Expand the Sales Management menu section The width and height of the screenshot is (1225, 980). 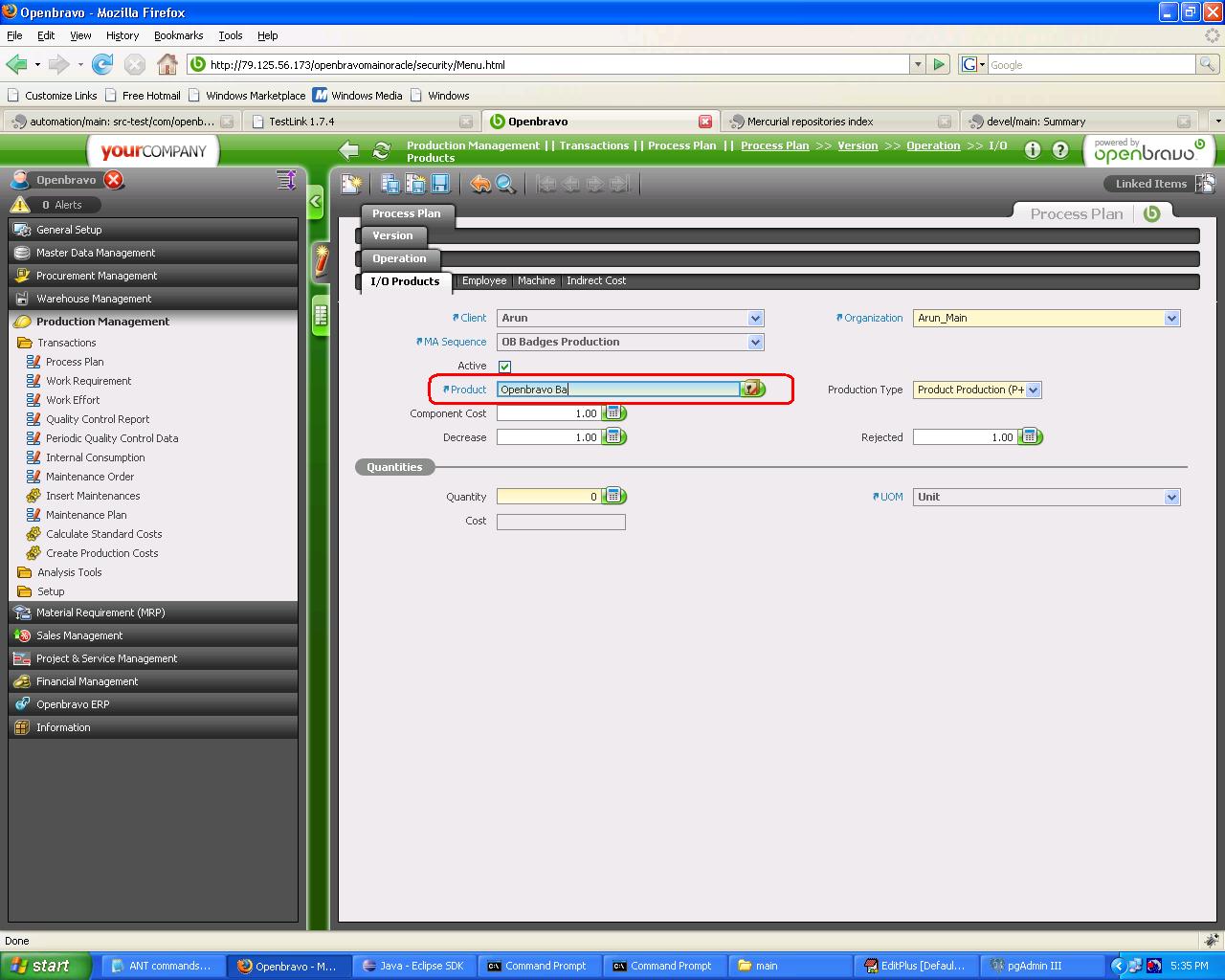click(153, 635)
